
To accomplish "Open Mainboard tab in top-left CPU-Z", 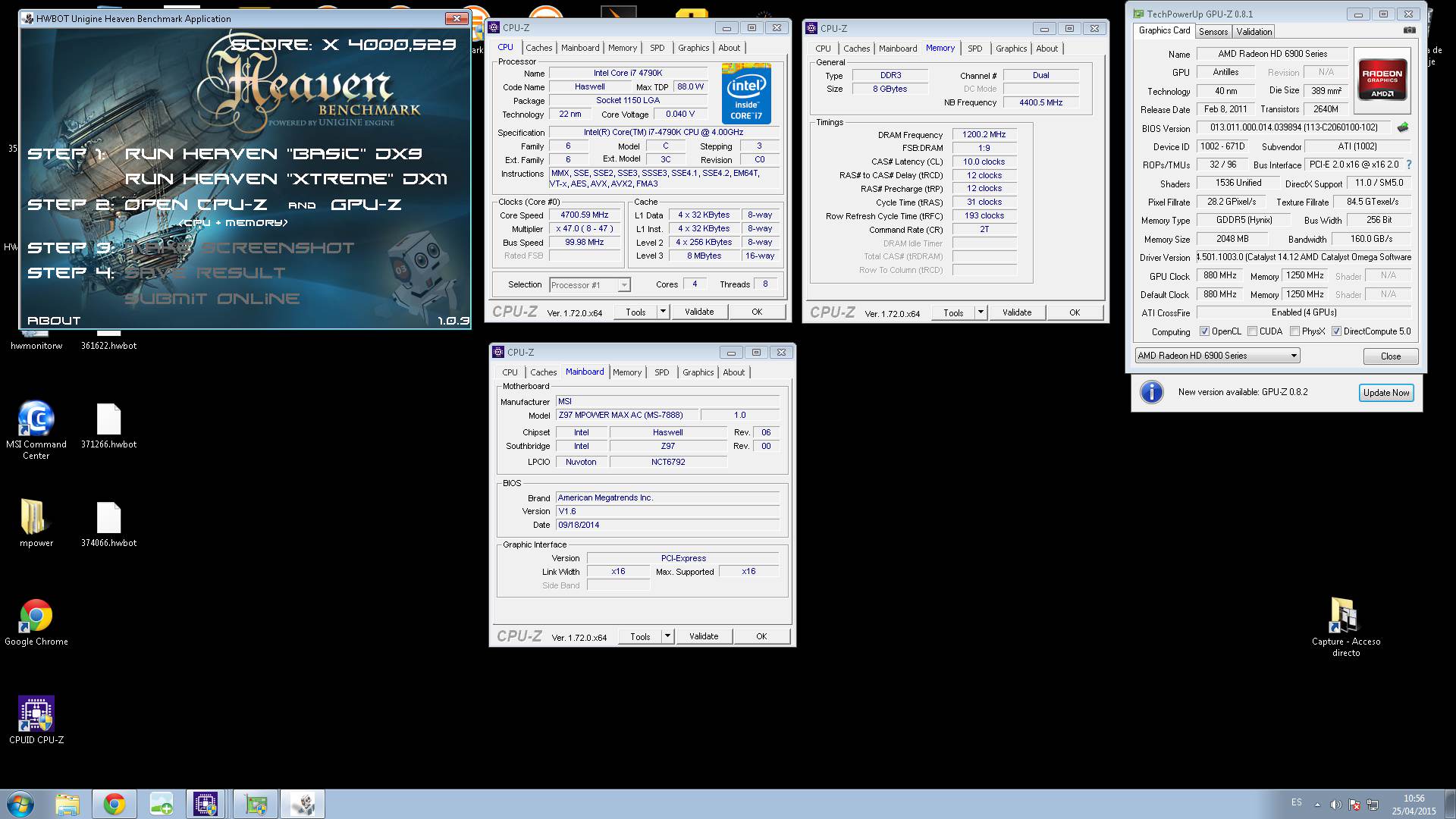I will (580, 48).
